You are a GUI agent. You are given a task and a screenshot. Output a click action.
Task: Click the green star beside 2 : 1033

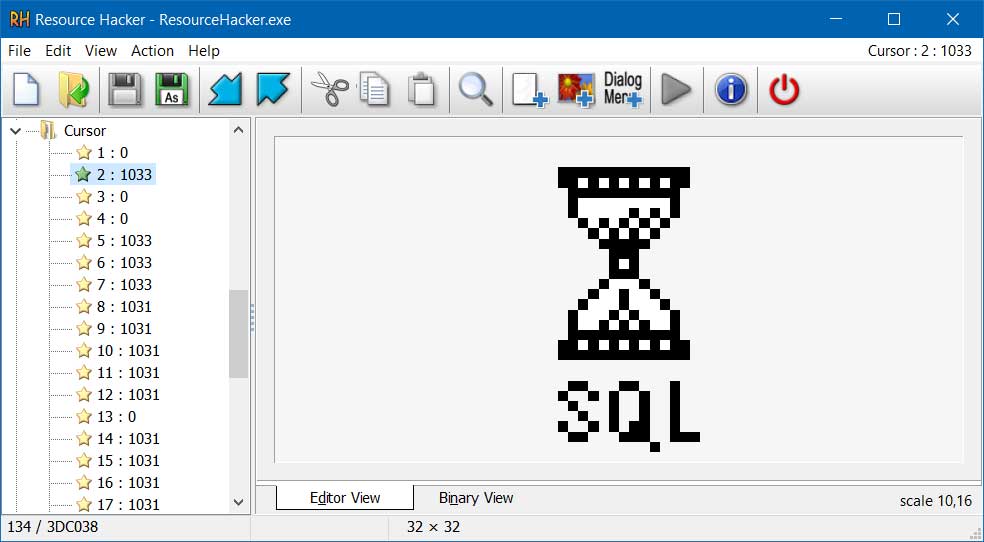83,174
